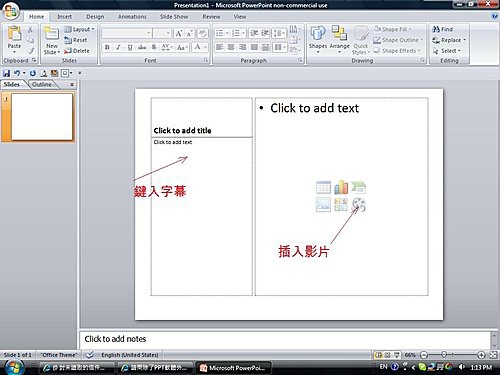The image size is (500, 375).
Task: Click the Cut scissors icon
Action: tap(30, 30)
